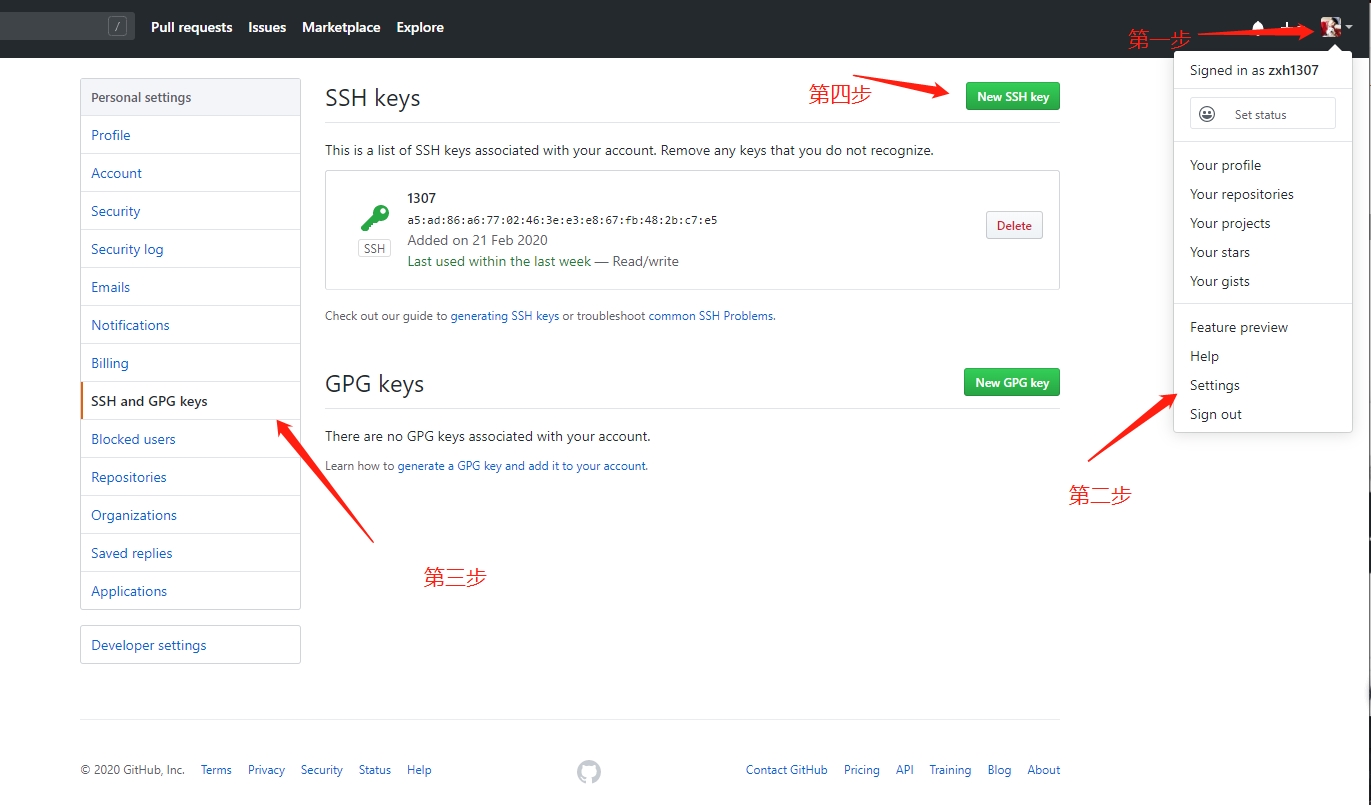This screenshot has height=805, width=1371.
Task: Open Security log in settings sidebar
Action: 190,249
